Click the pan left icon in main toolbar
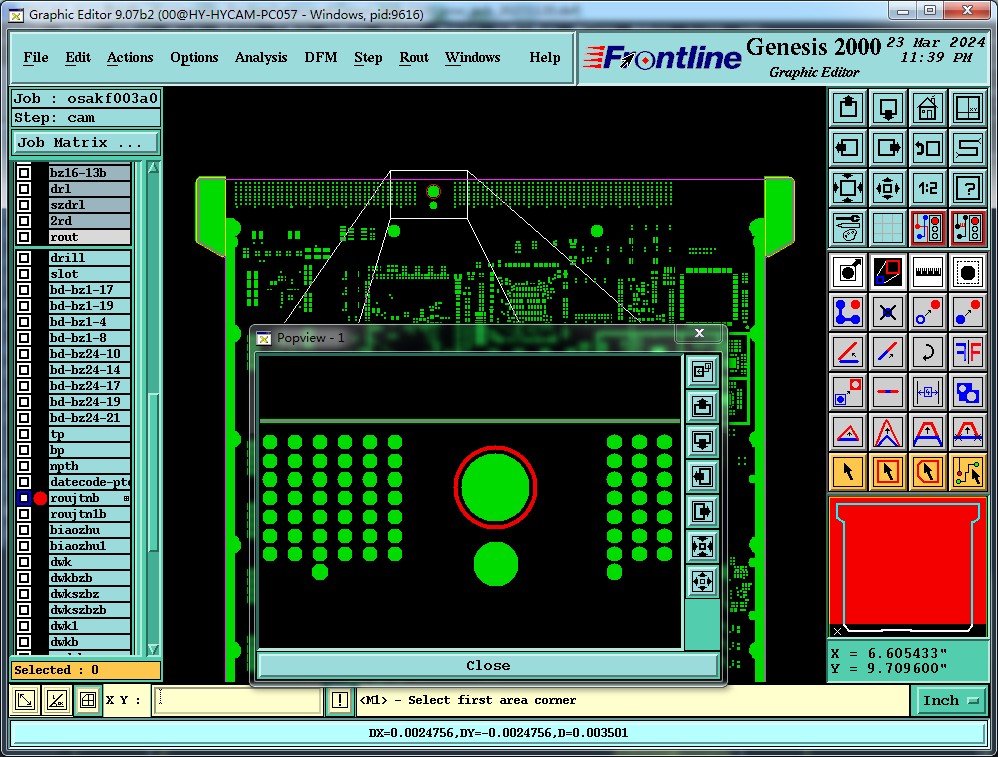Viewport: 998px width, 757px height. [848, 148]
